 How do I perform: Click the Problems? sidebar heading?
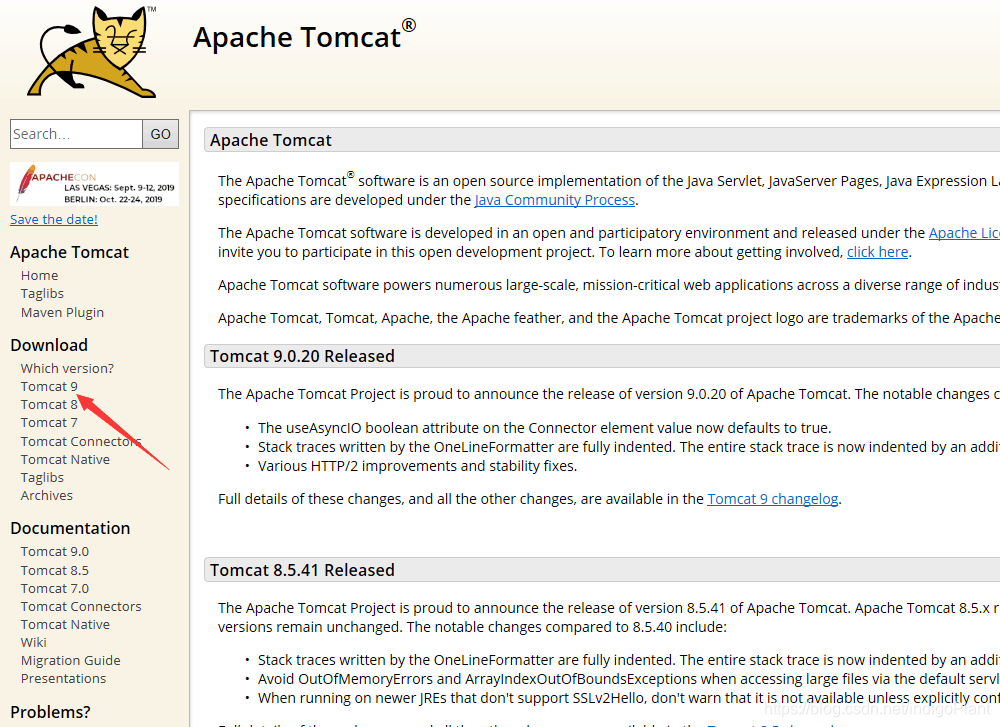click(x=50, y=712)
